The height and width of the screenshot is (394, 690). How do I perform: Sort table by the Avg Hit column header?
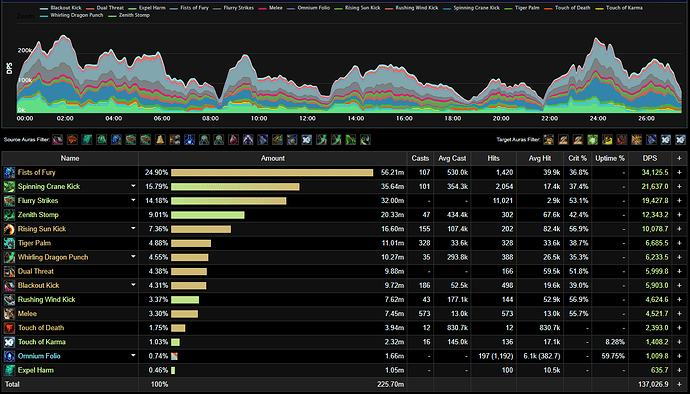[540, 158]
